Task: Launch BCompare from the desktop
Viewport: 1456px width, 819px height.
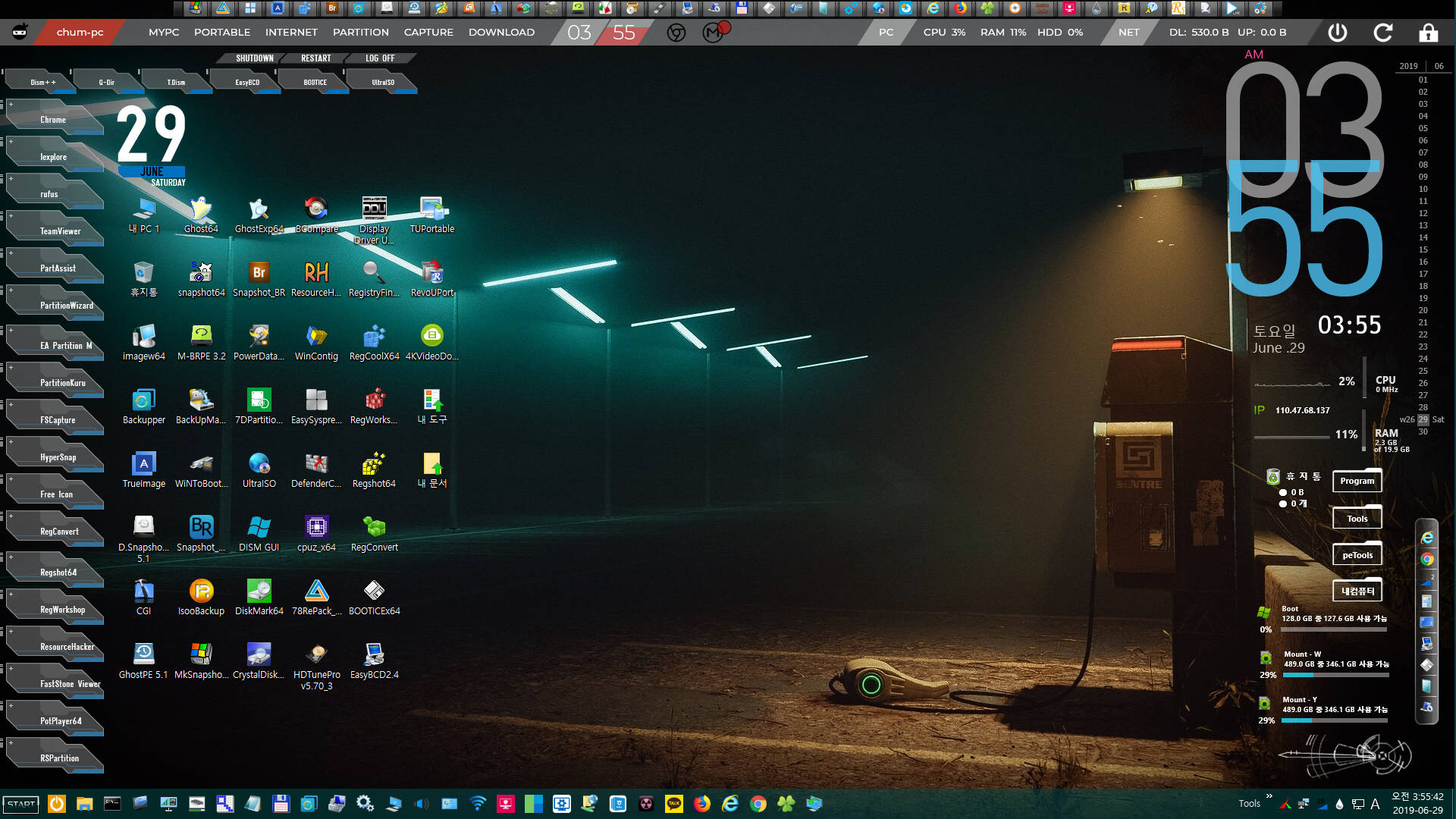Action: 316,215
